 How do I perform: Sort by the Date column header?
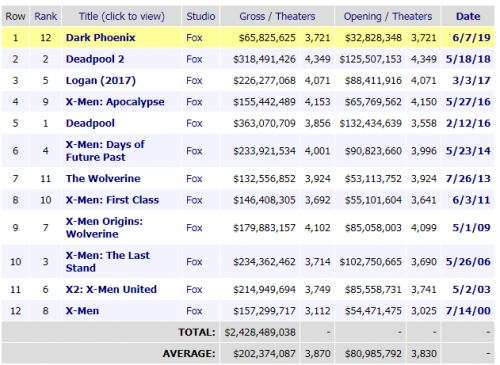tap(468, 16)
